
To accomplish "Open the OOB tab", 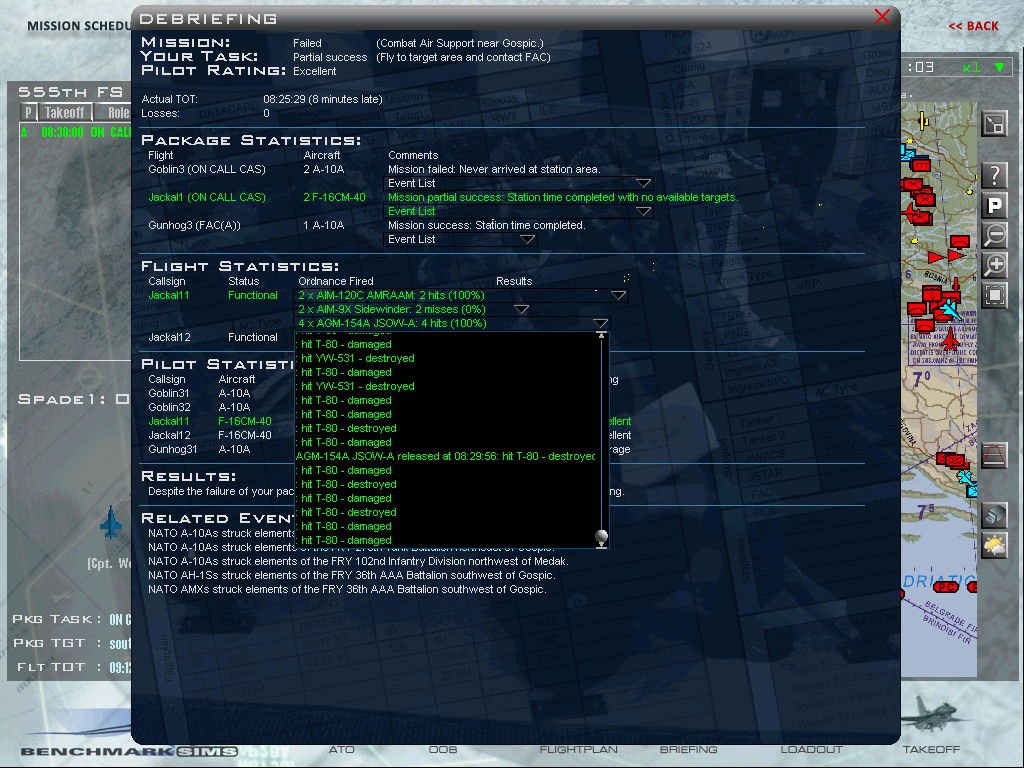I will (x=443, y=750).
